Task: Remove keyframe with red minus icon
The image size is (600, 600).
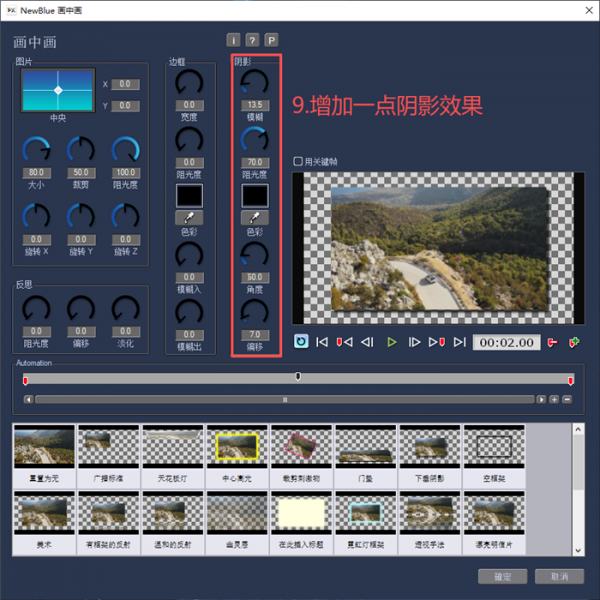Action: coord(552,342)
